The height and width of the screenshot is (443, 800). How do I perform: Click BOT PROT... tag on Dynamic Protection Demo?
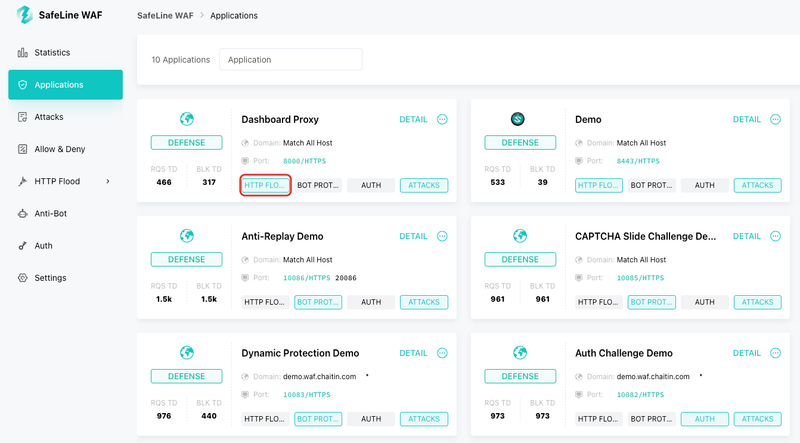pyautogui.click(x=318, y=419)
